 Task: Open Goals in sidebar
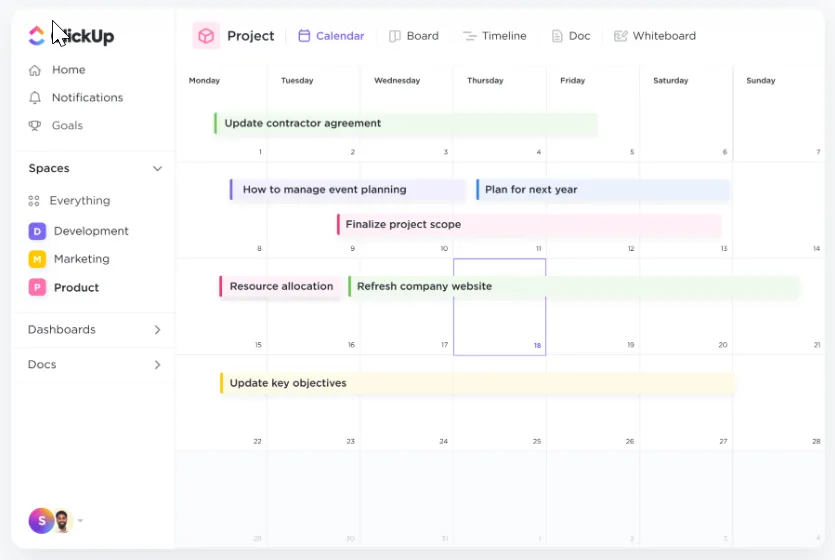(x=67, y=126)
